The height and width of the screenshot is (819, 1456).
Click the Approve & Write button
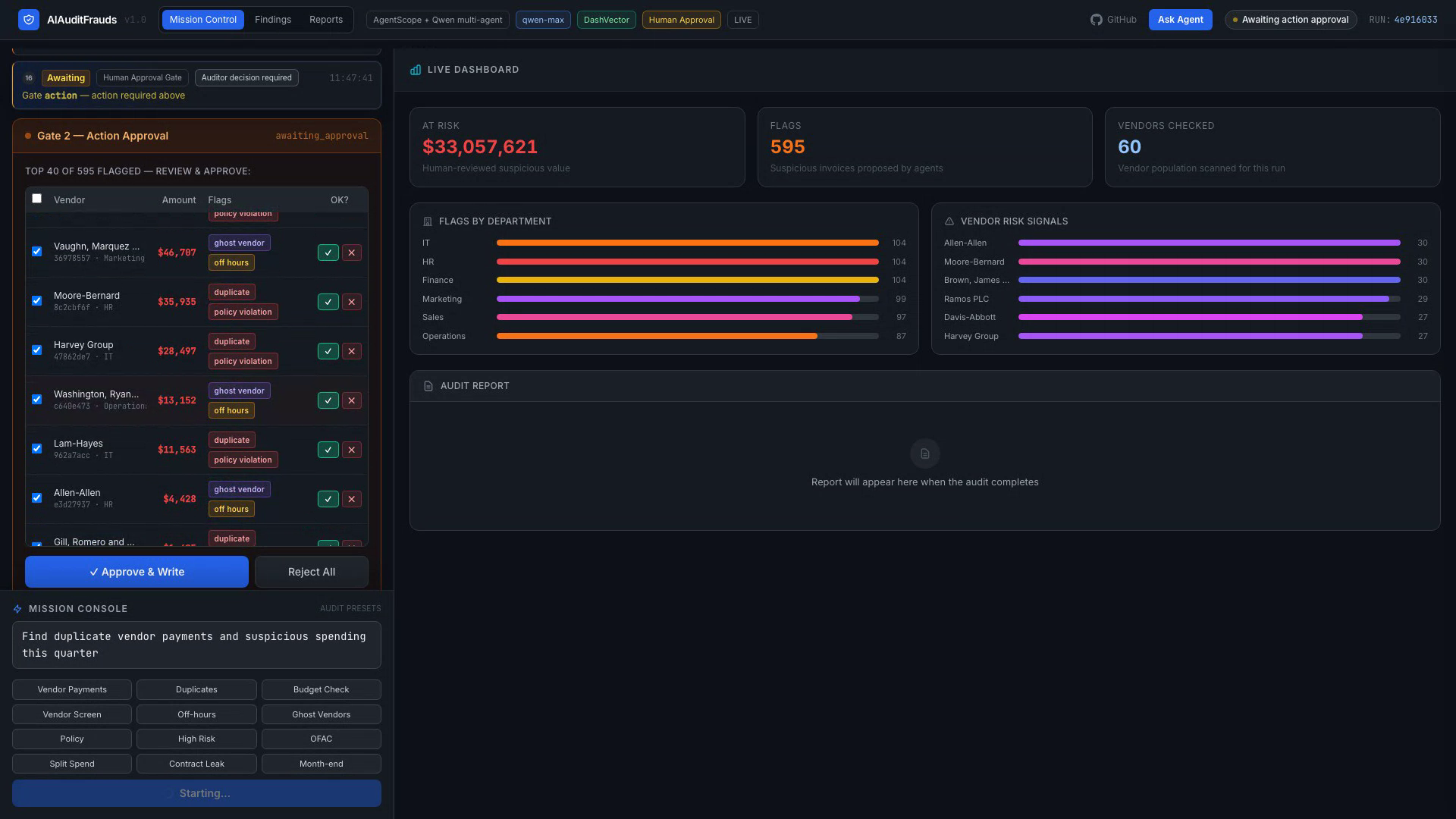click(136, 572)
